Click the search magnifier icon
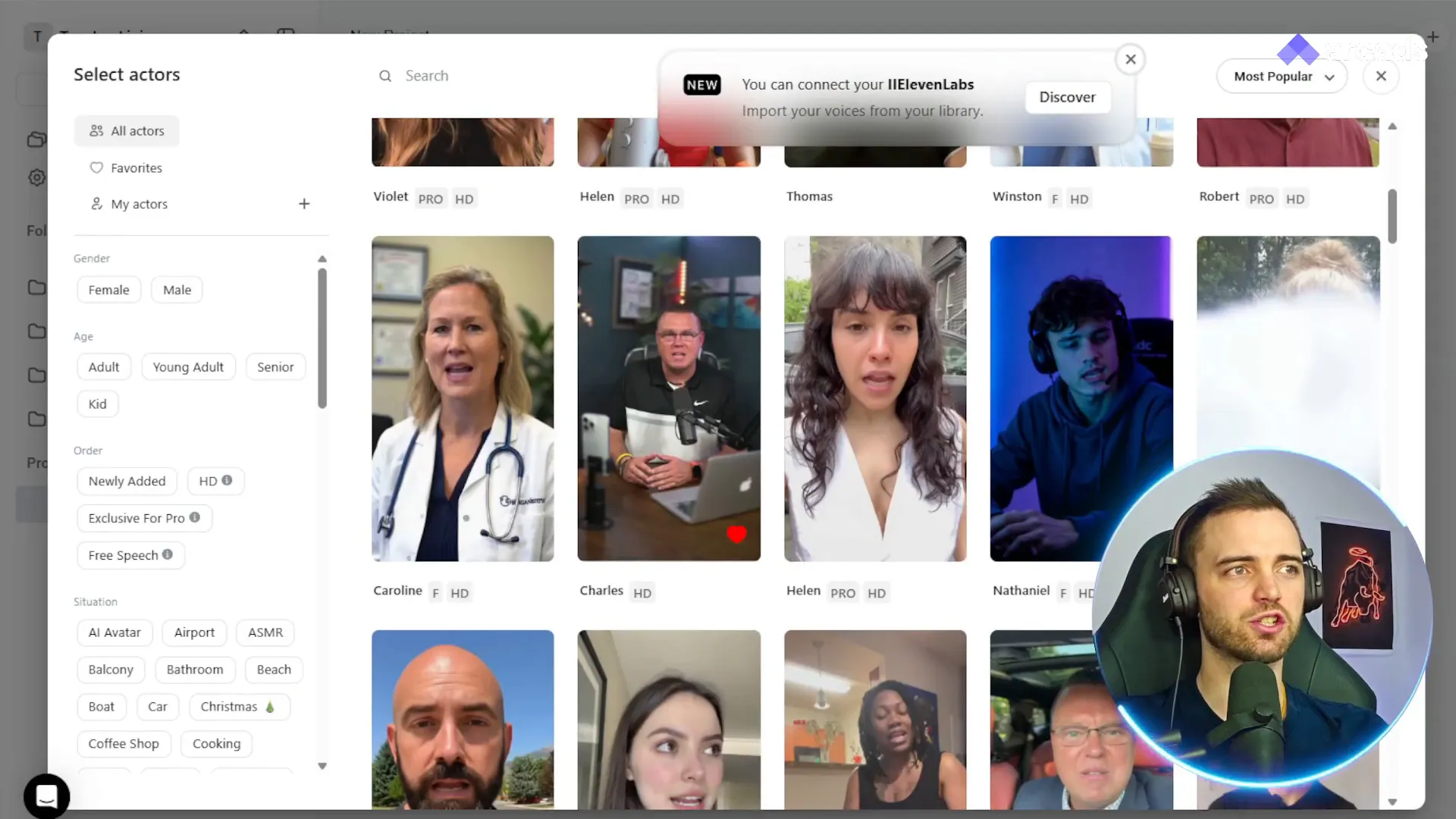Viewport: 1456px width, 819px height. click(385, 76)
